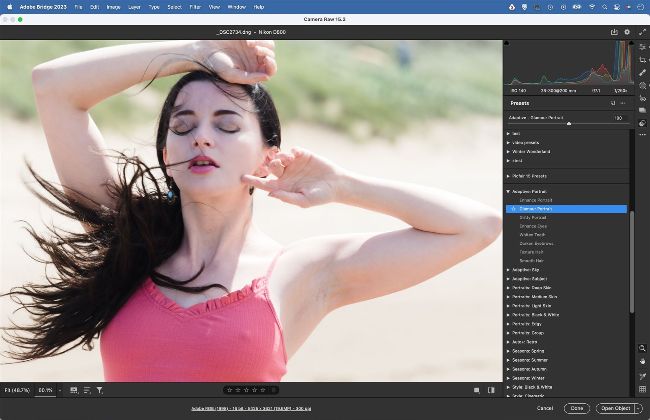
Task: Open the Window menu in menu bar
Action: (x=237, y=6)
